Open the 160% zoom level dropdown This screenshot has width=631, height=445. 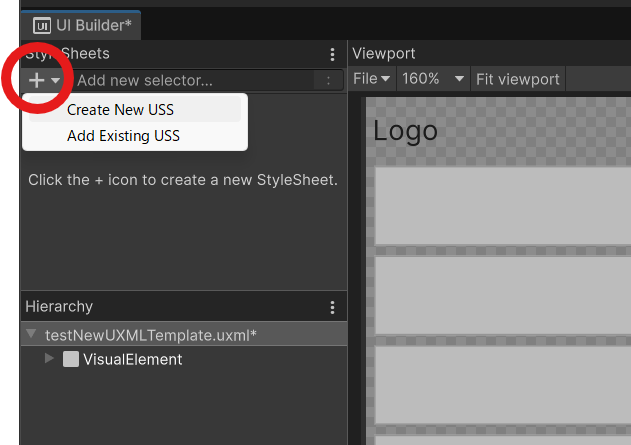(x=433, y=78)
